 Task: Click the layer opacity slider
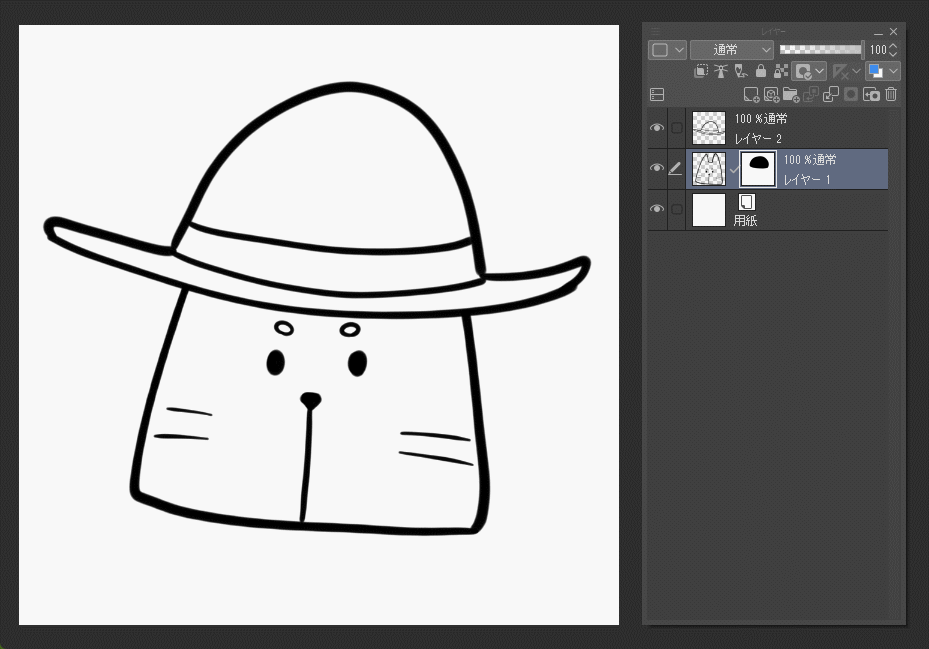tap(821, 50)
